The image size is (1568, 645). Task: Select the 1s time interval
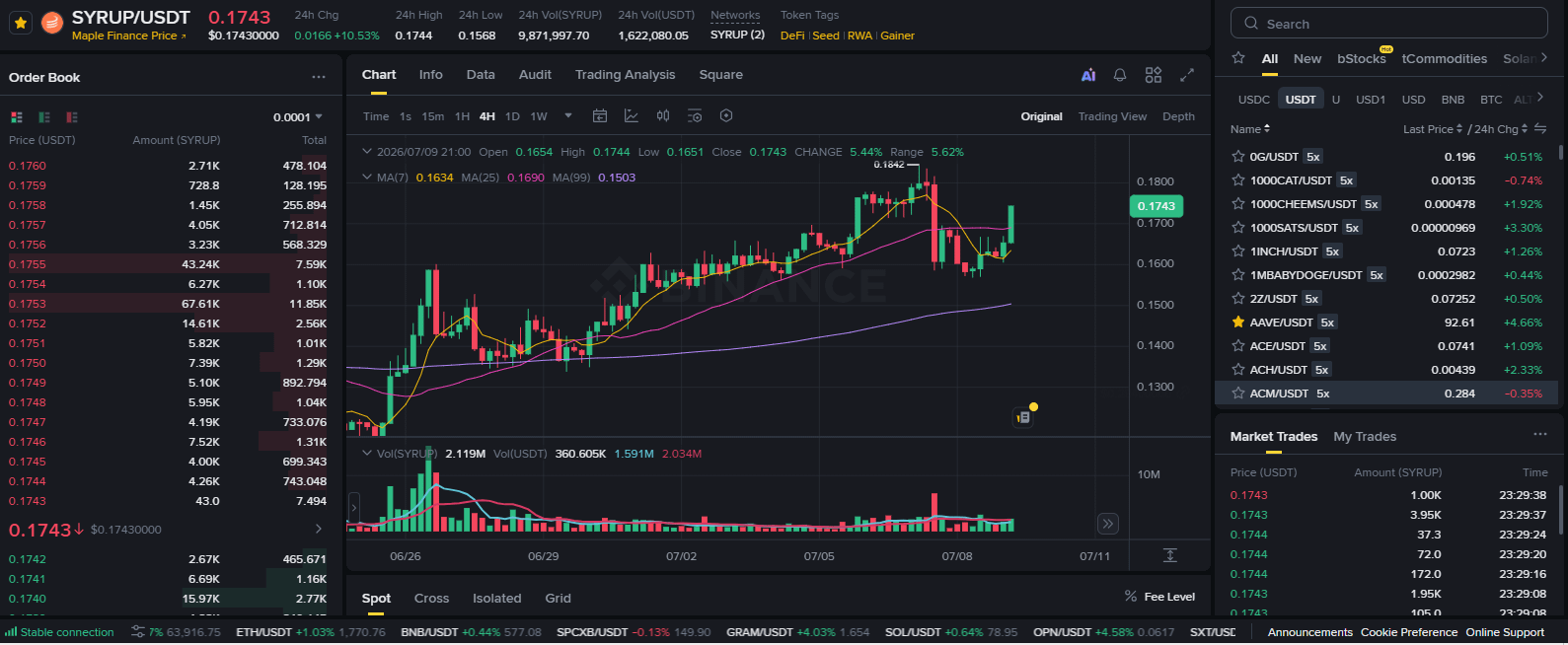tap(406, 116)
